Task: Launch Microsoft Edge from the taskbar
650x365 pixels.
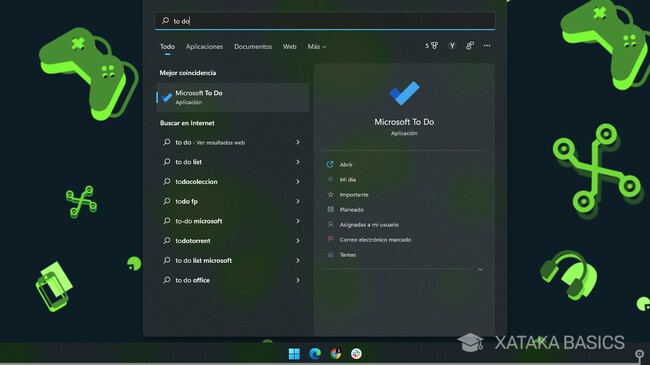Action: click(x=315, y=353)
